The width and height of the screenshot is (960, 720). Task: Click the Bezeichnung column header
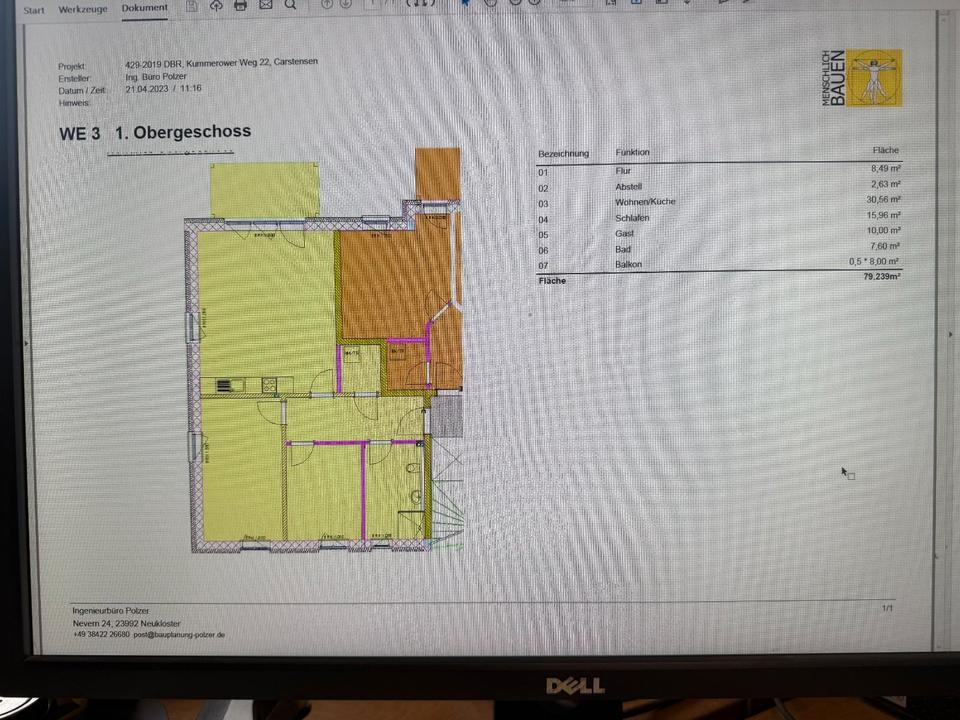click(564, 153)
